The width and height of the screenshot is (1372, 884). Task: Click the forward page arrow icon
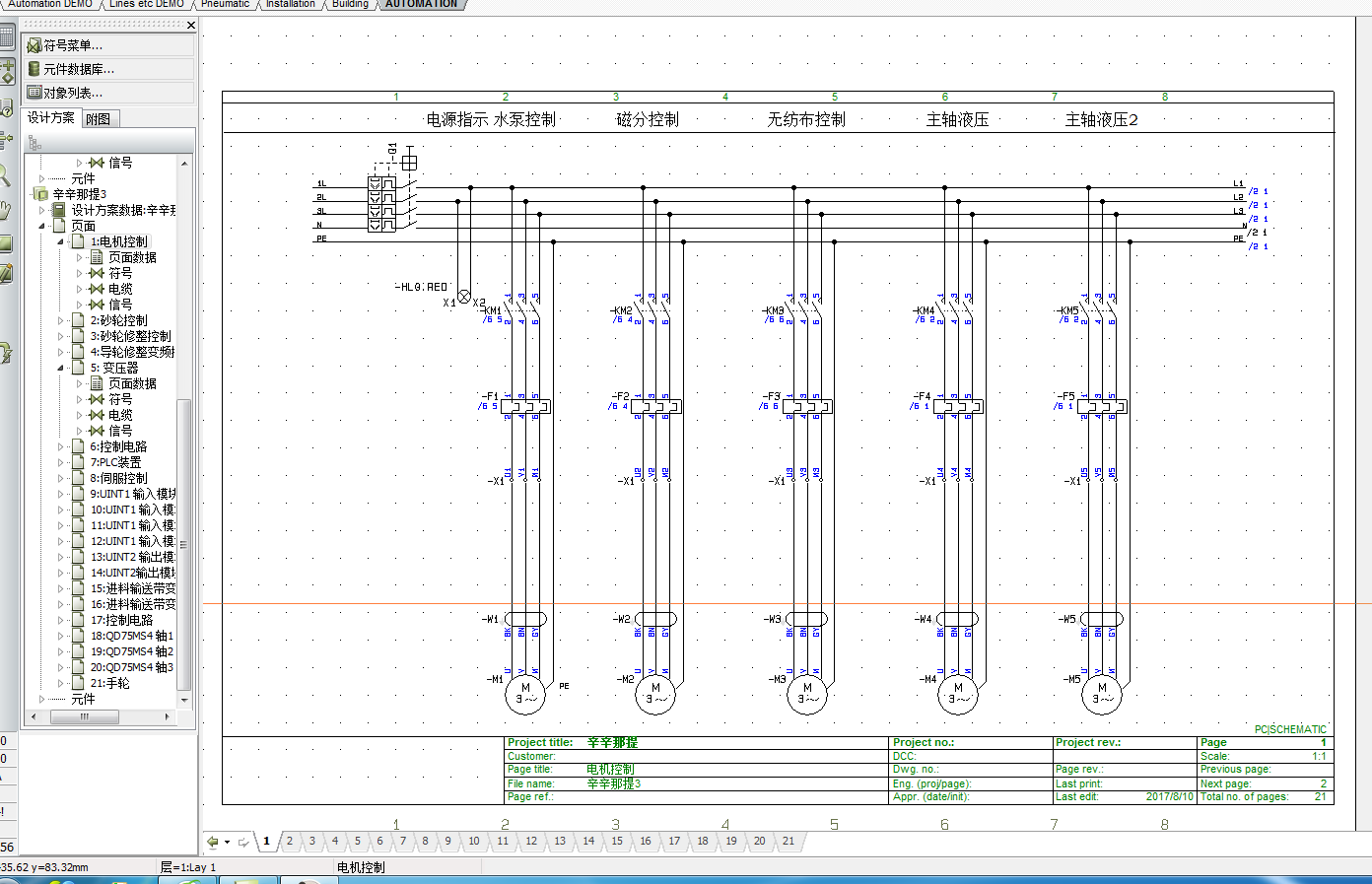coord(243,842)
